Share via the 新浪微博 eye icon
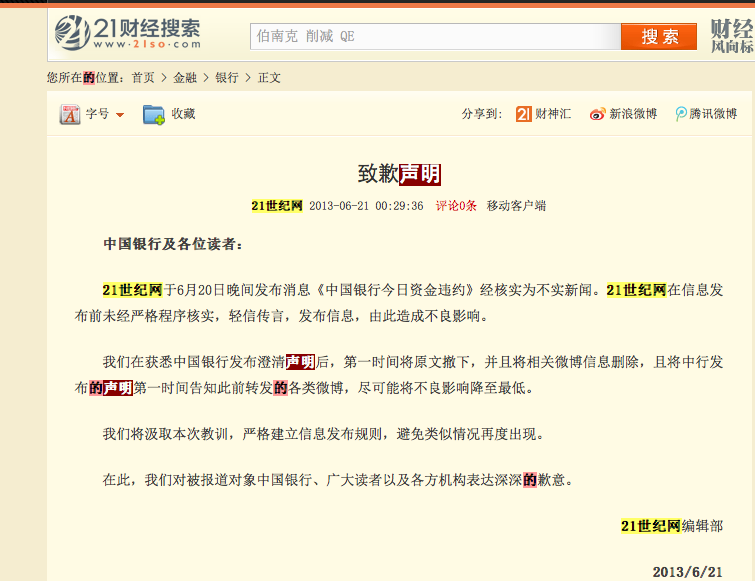This screenshot has width=755, height=581. [x=597, y=114]
